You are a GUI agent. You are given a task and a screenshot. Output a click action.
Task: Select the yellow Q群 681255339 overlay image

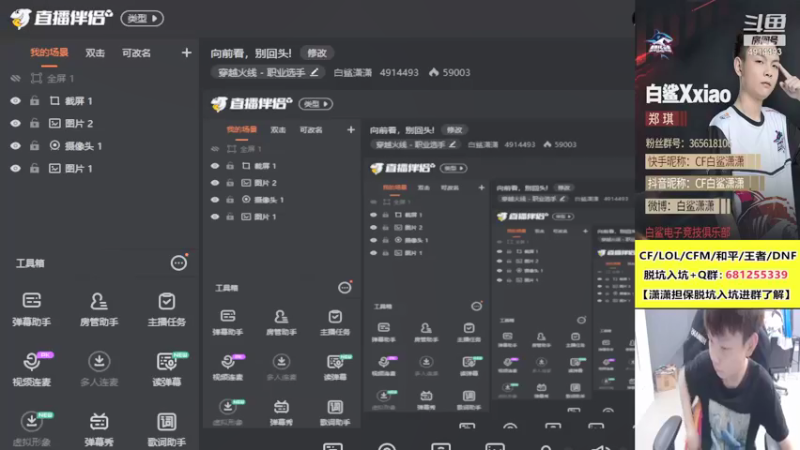(717, 274)
